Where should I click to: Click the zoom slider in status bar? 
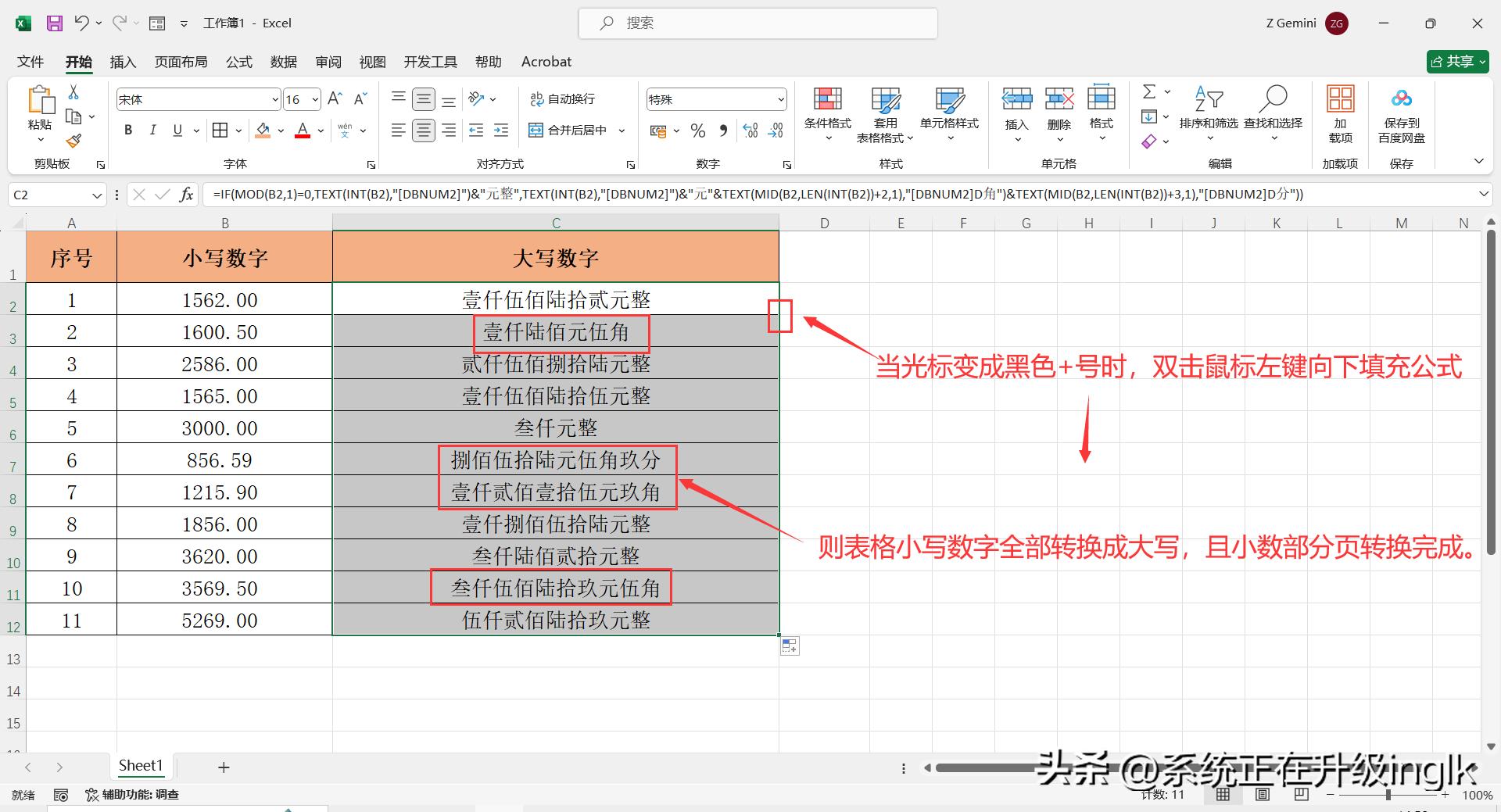(x=1388, y=795)
